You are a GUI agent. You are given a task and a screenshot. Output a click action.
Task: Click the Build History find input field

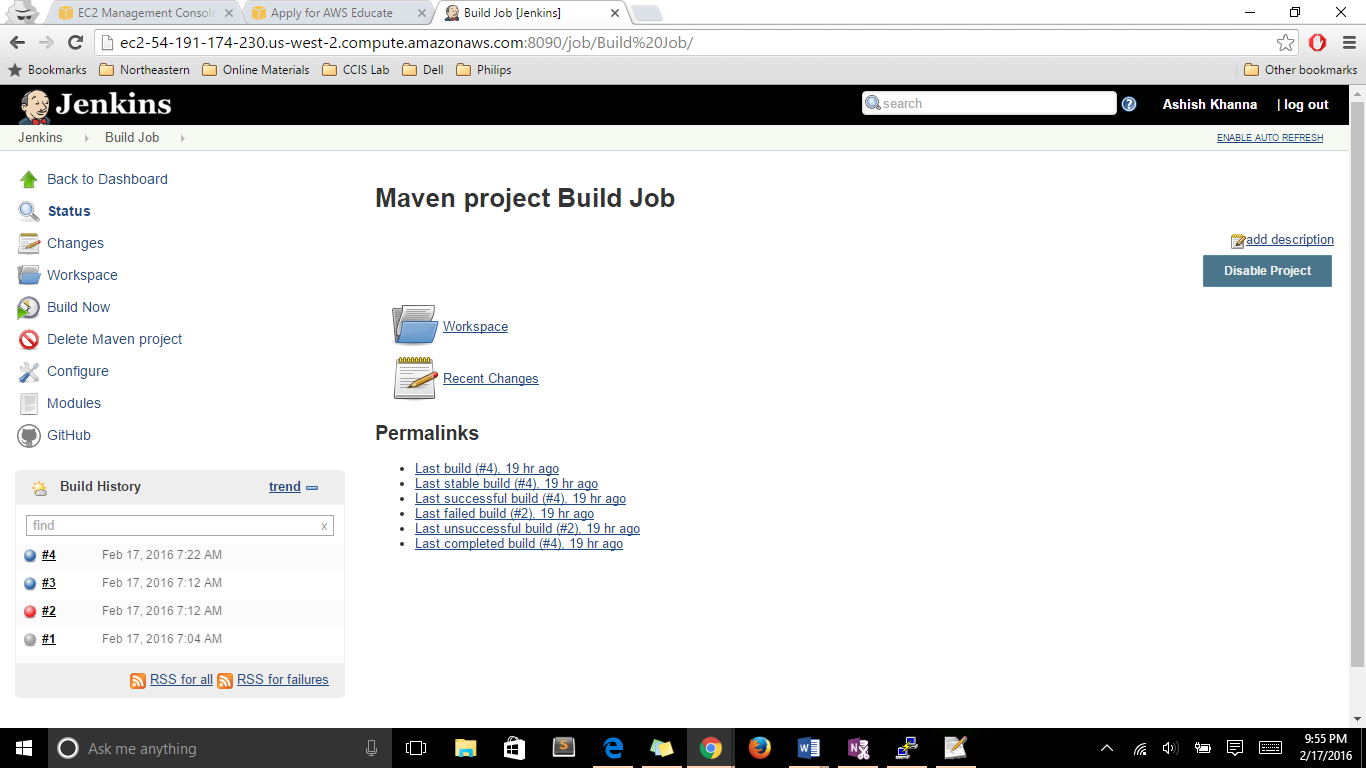pyautogui.click(x=175, y=526)
